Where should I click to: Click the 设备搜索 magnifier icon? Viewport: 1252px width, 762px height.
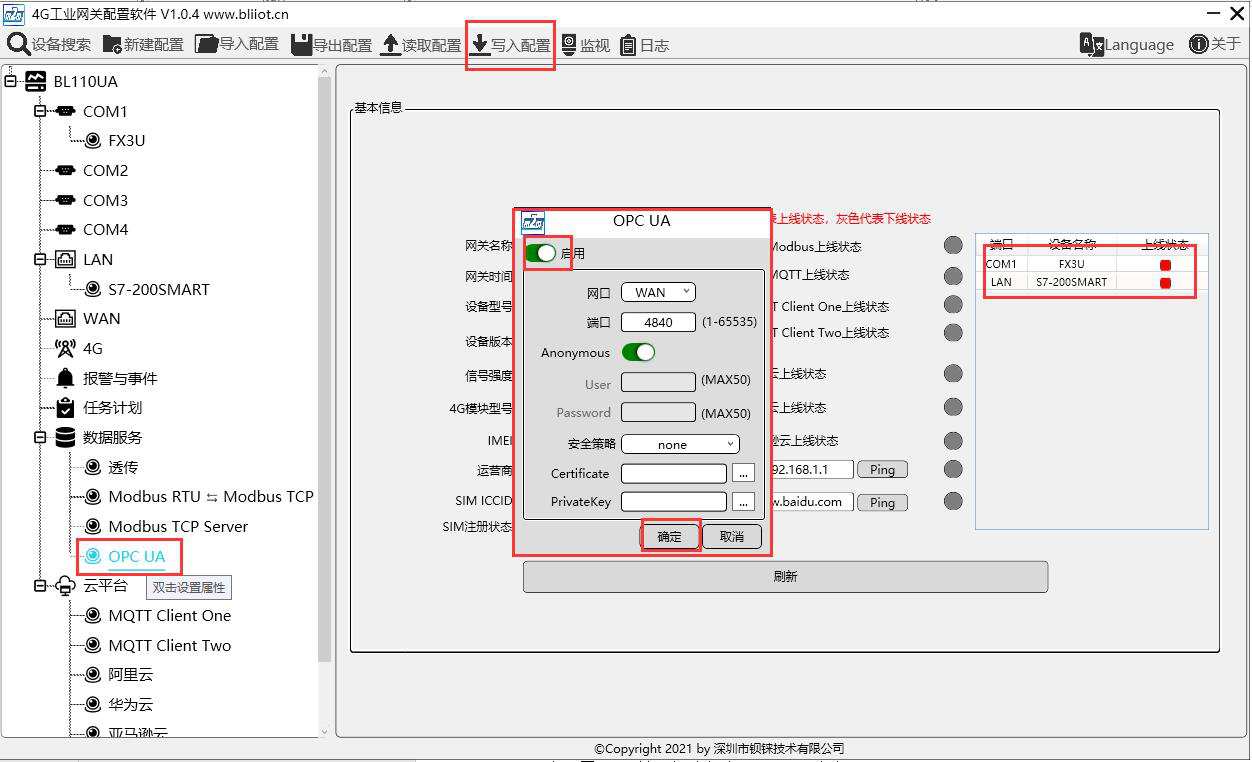[x=17, y=45]
